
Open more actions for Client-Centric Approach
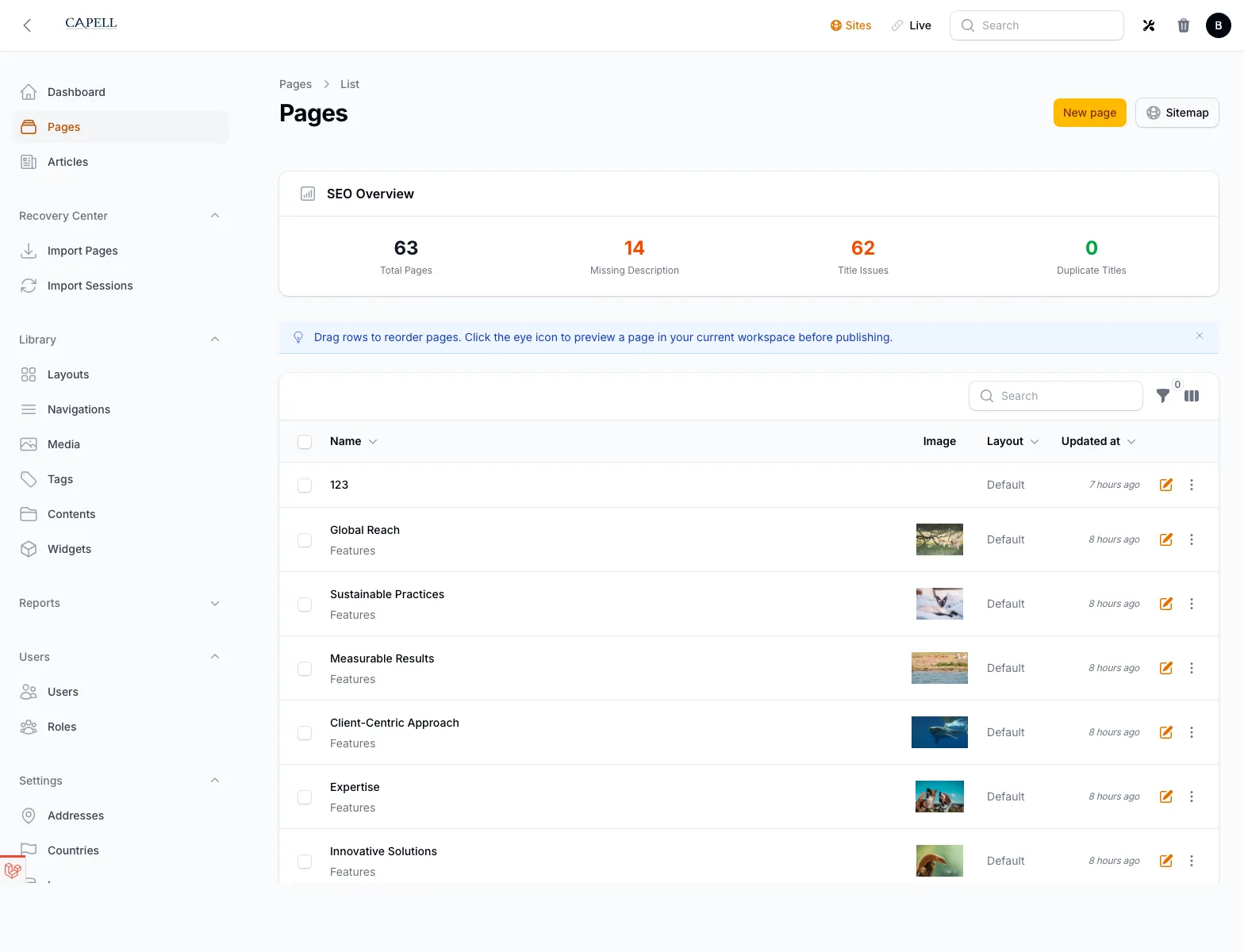1192,732
